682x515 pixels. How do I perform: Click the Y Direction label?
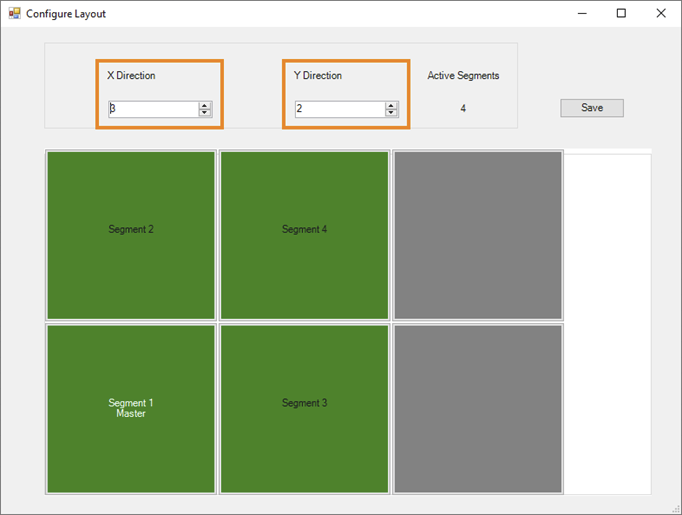pyautogui.click(x=318, y=76)
